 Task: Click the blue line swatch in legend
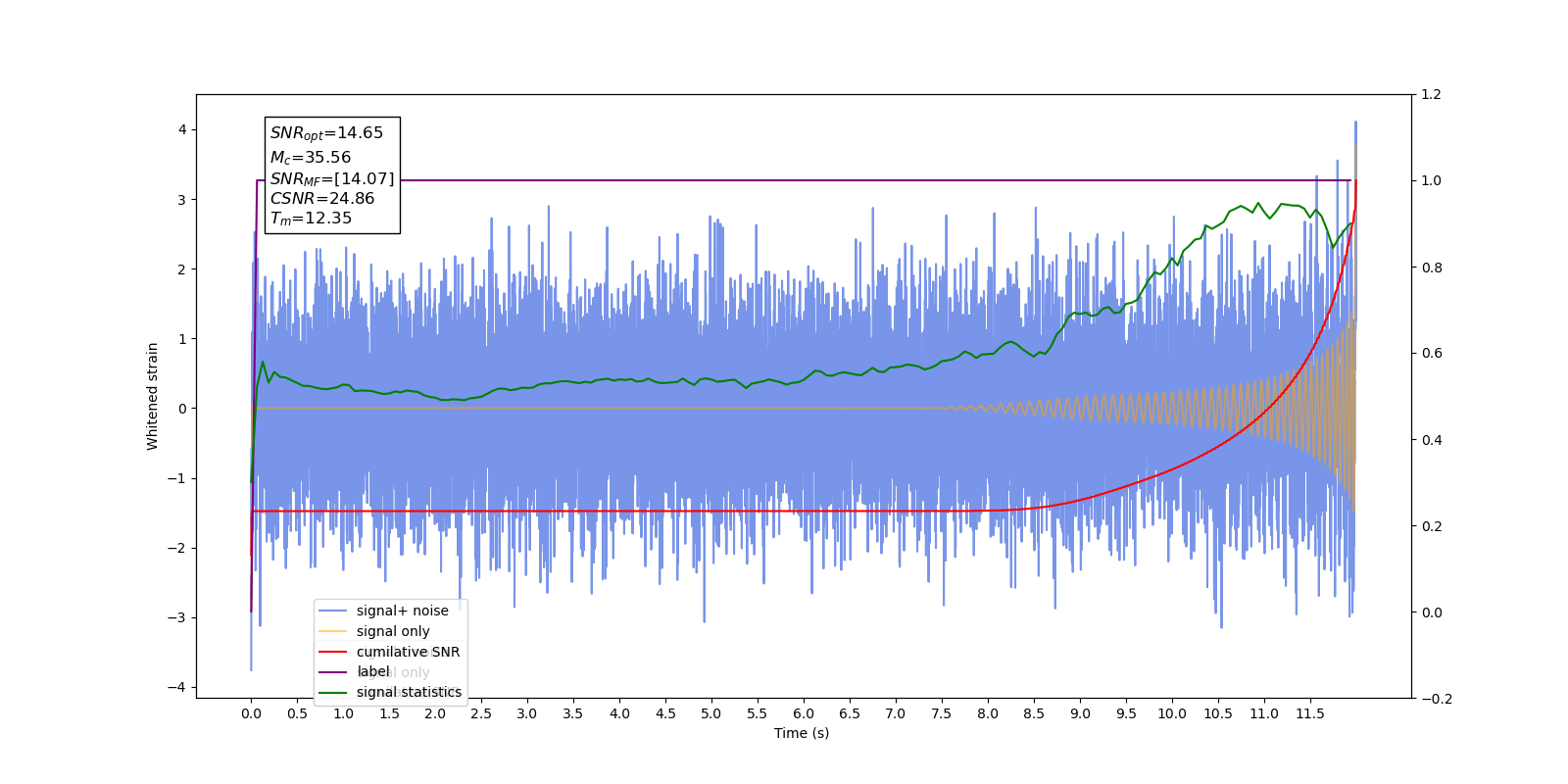pos(333,611)
